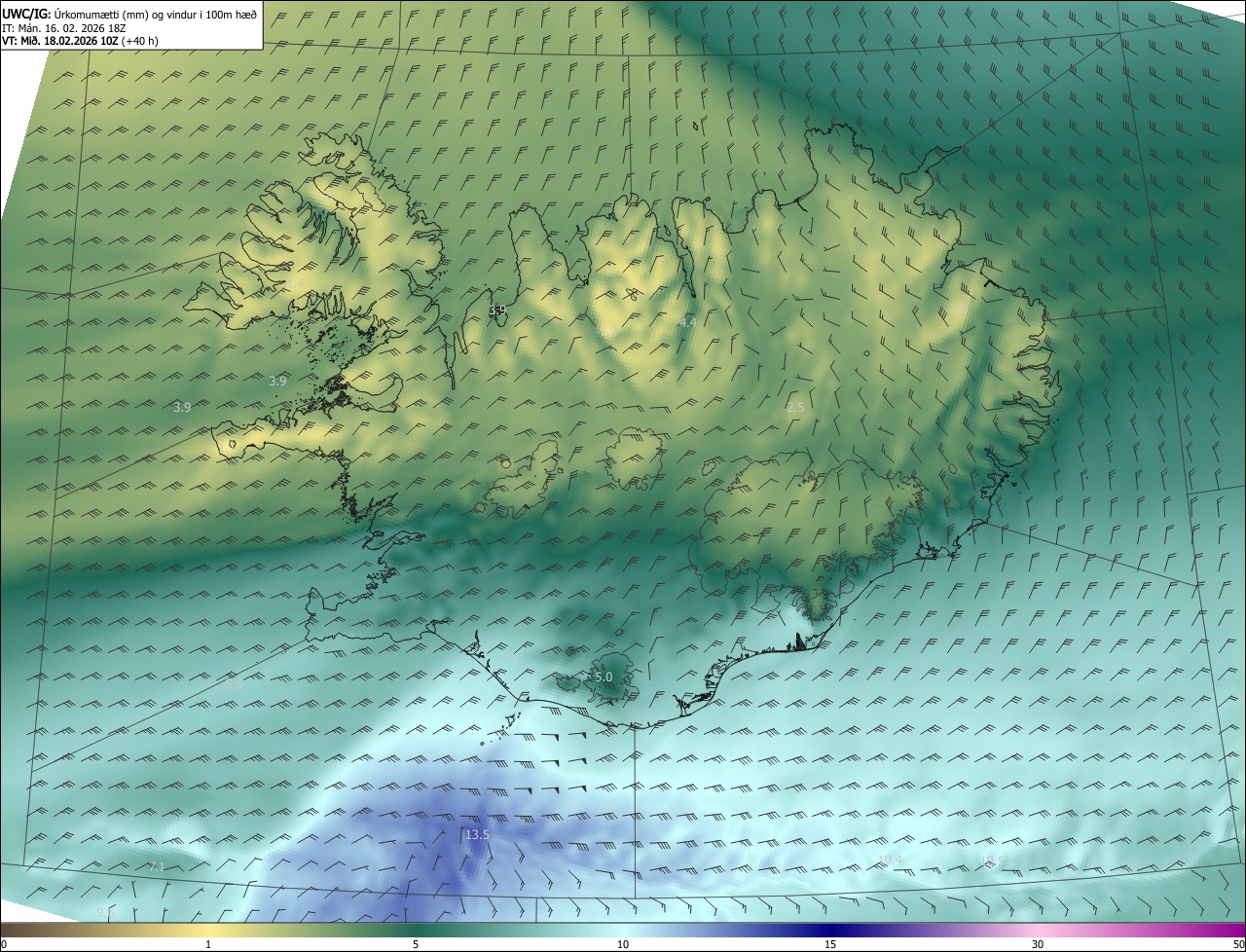Select the "10.4" value on the map
This screenshot has height=952, width=1246.
coord(890,860)
